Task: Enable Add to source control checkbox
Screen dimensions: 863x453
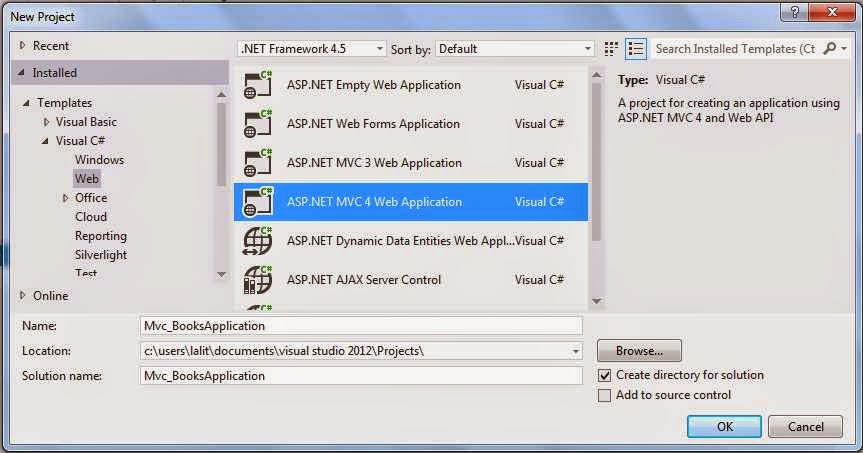Action: coord(604,395)
